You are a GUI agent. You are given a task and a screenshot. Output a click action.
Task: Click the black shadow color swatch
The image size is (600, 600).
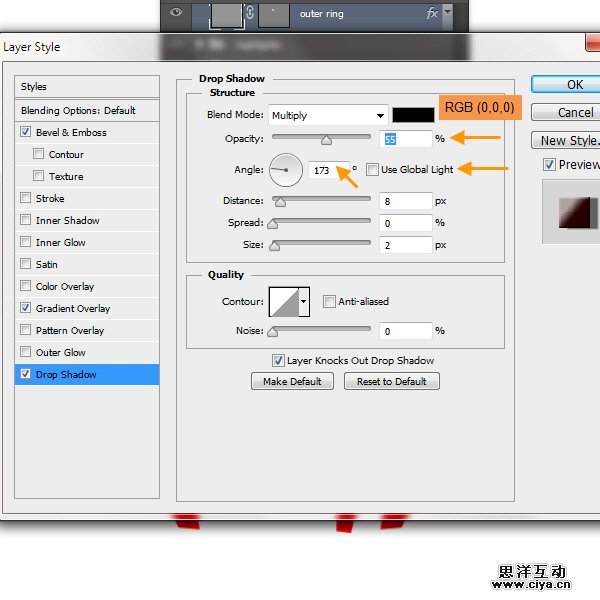[413, 115]
